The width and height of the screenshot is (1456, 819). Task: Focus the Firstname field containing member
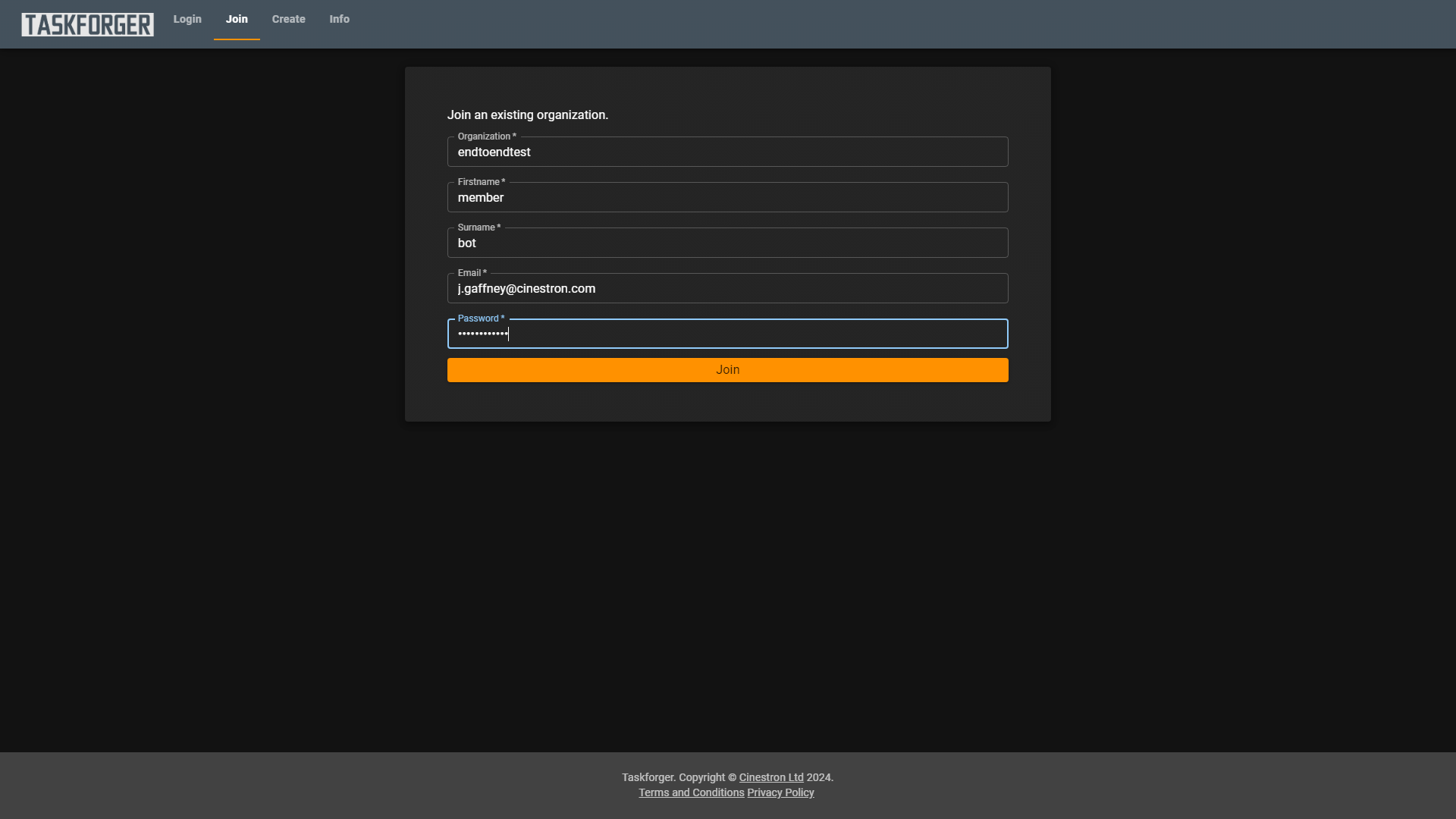click(727, 198)
